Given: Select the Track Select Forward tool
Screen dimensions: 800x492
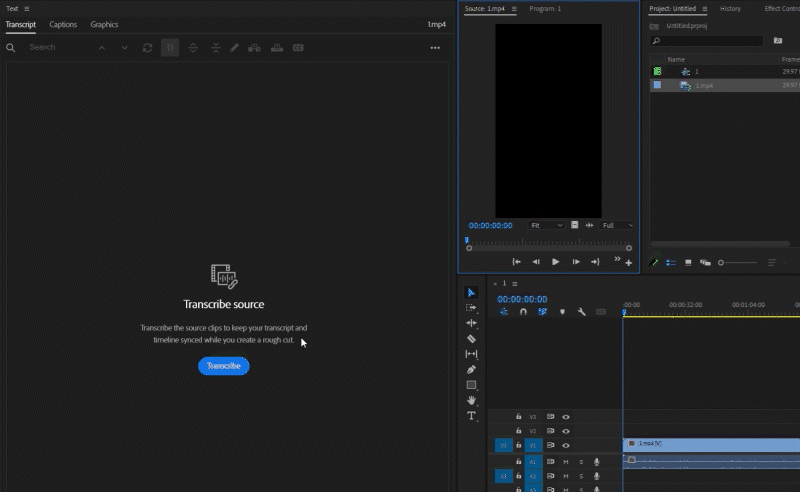Looking at the screenshot, I should coord(471,308).
